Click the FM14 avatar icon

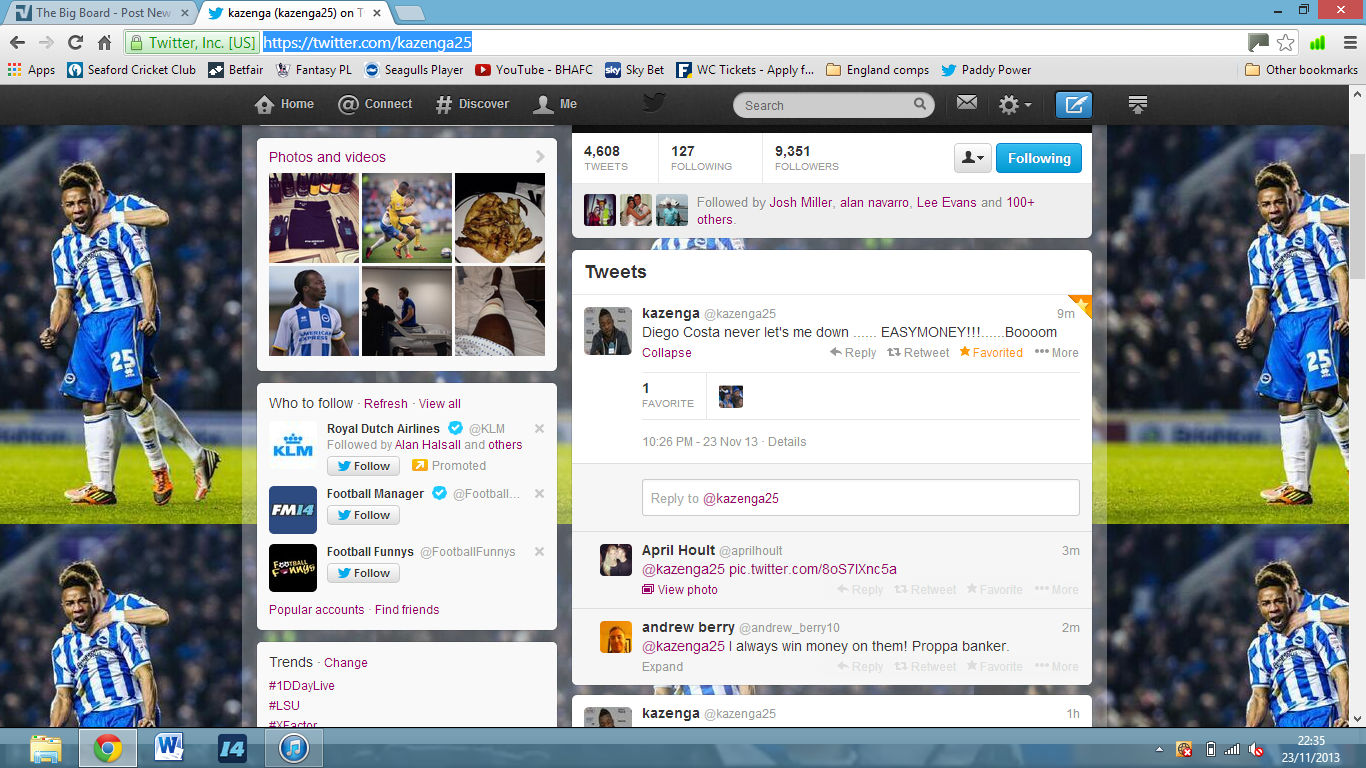(293, 510)
